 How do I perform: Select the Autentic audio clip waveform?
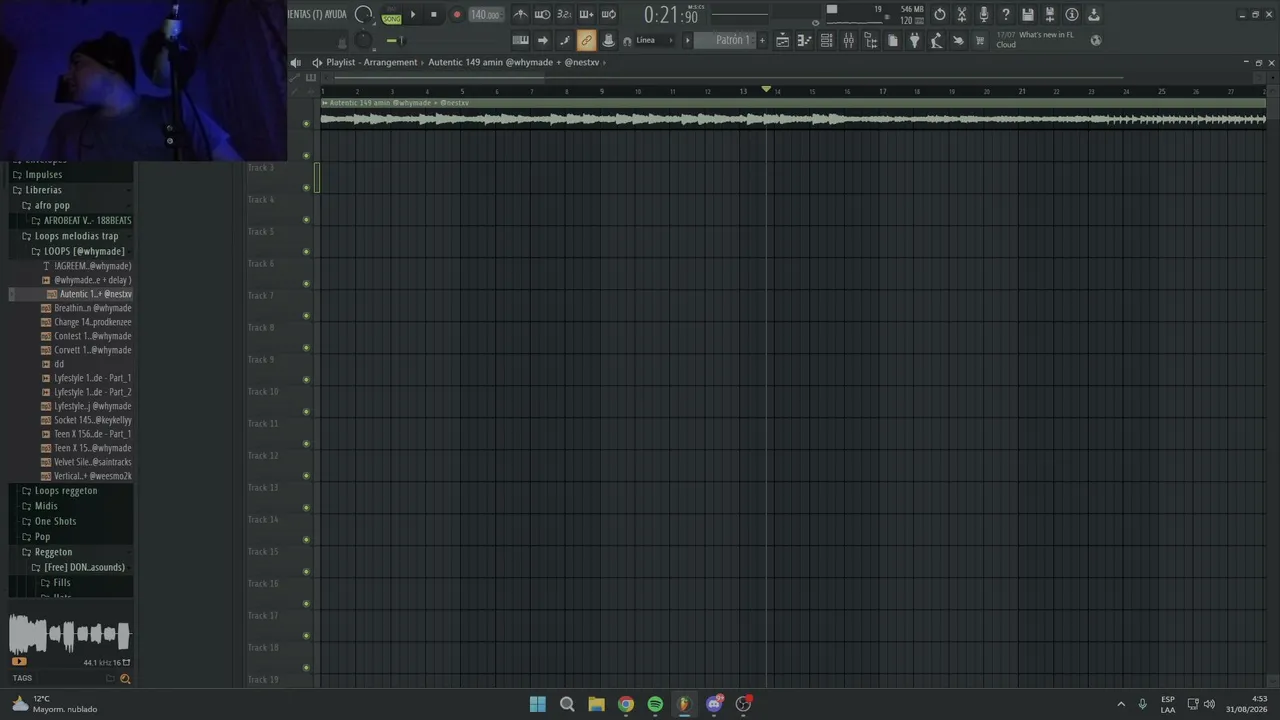[793, 119]
